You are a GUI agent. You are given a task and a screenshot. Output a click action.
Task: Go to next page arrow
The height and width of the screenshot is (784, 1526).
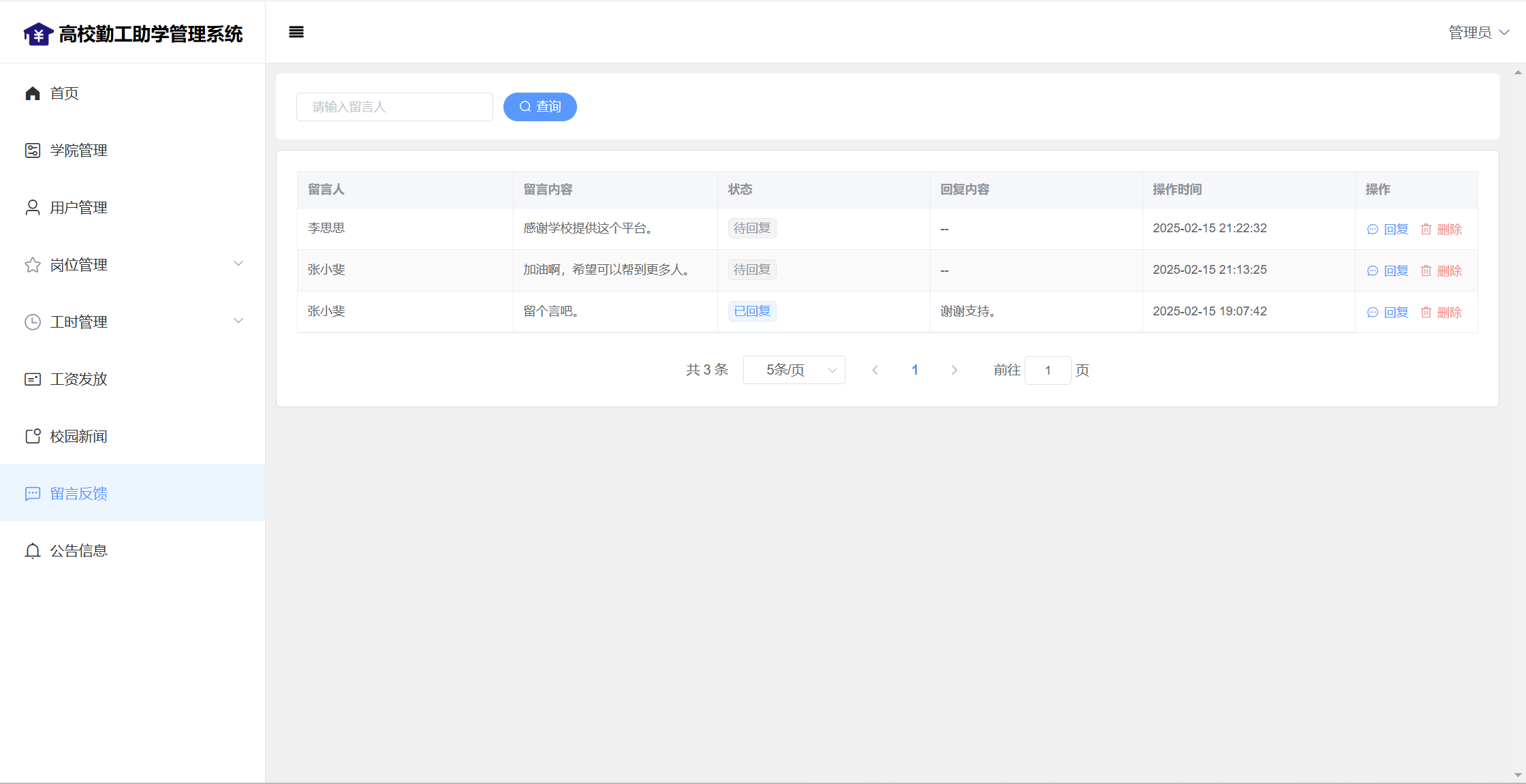click(954, 370)
